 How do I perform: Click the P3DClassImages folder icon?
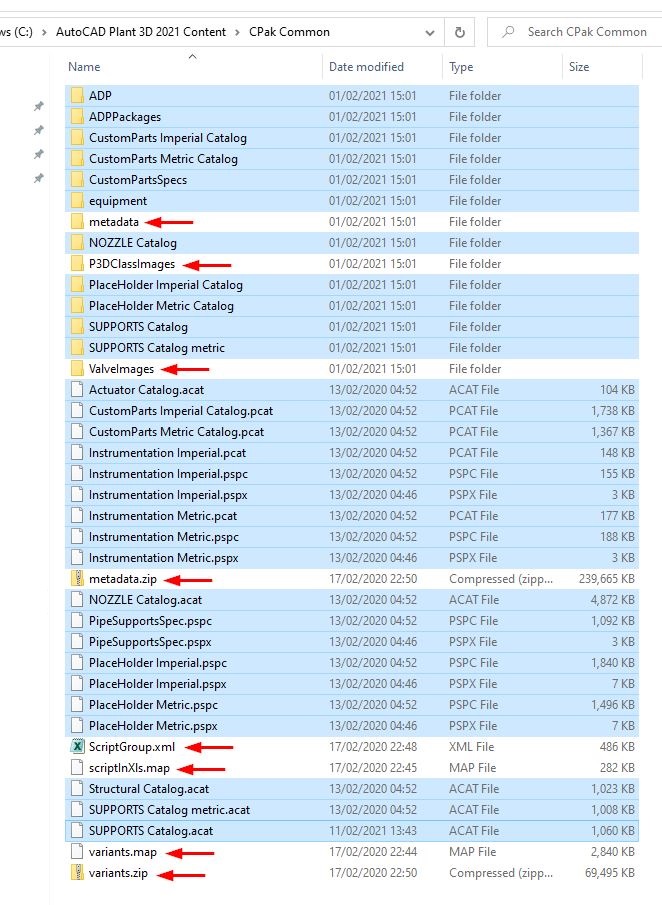(77, 264)
